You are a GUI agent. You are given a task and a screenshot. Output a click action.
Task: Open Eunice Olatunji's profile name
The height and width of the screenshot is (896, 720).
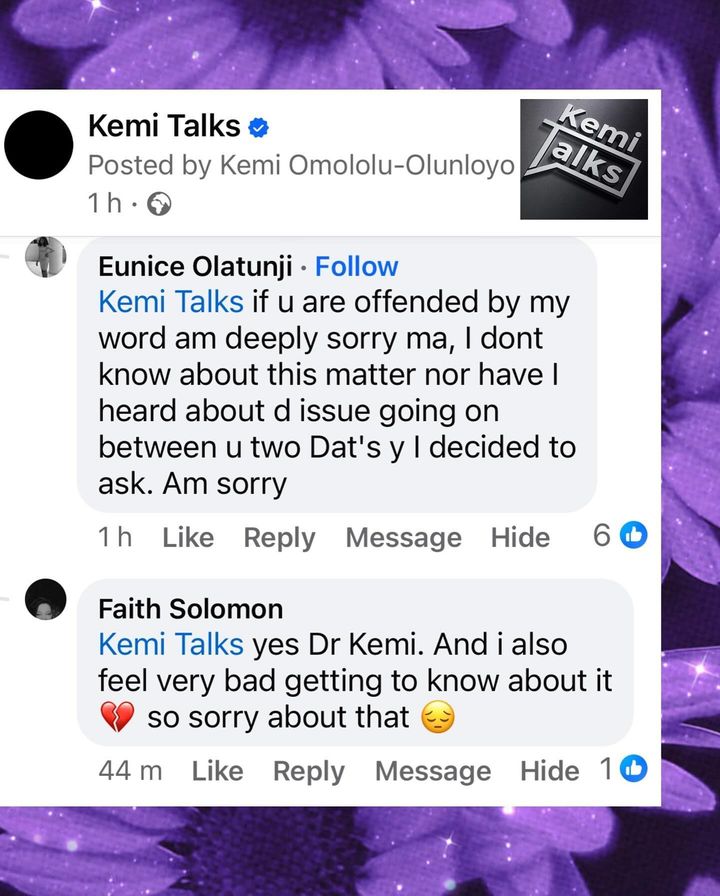coord(195,266)
